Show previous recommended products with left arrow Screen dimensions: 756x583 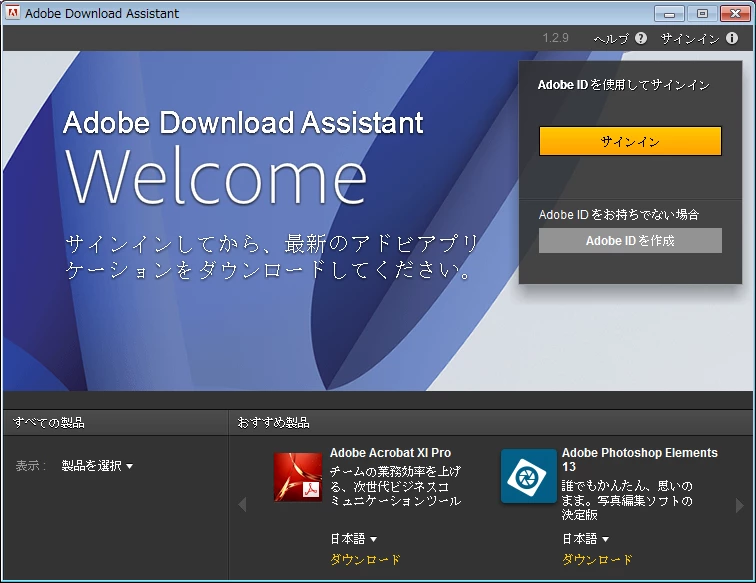click(x=242, y=505)
